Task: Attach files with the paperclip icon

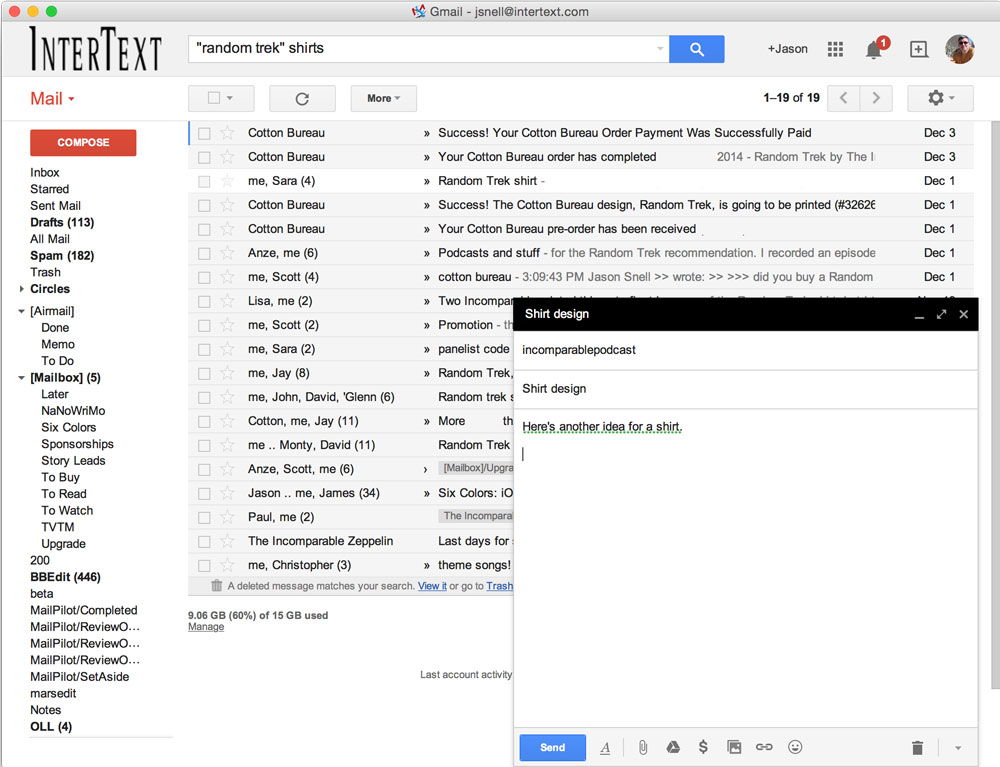Action: tap(643, 747)
